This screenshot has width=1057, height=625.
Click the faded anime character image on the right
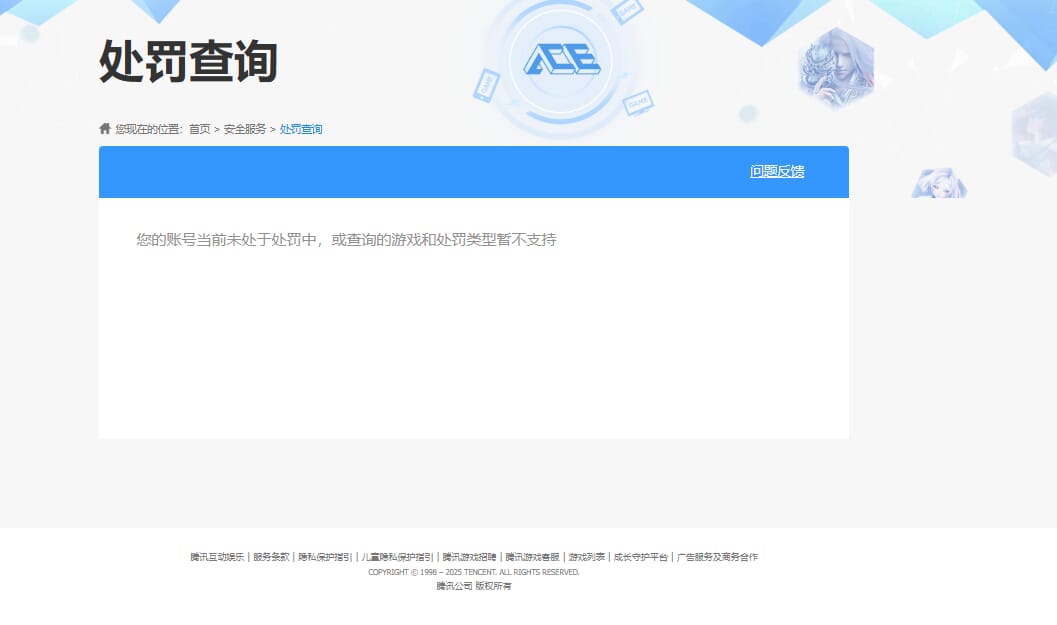938,185
